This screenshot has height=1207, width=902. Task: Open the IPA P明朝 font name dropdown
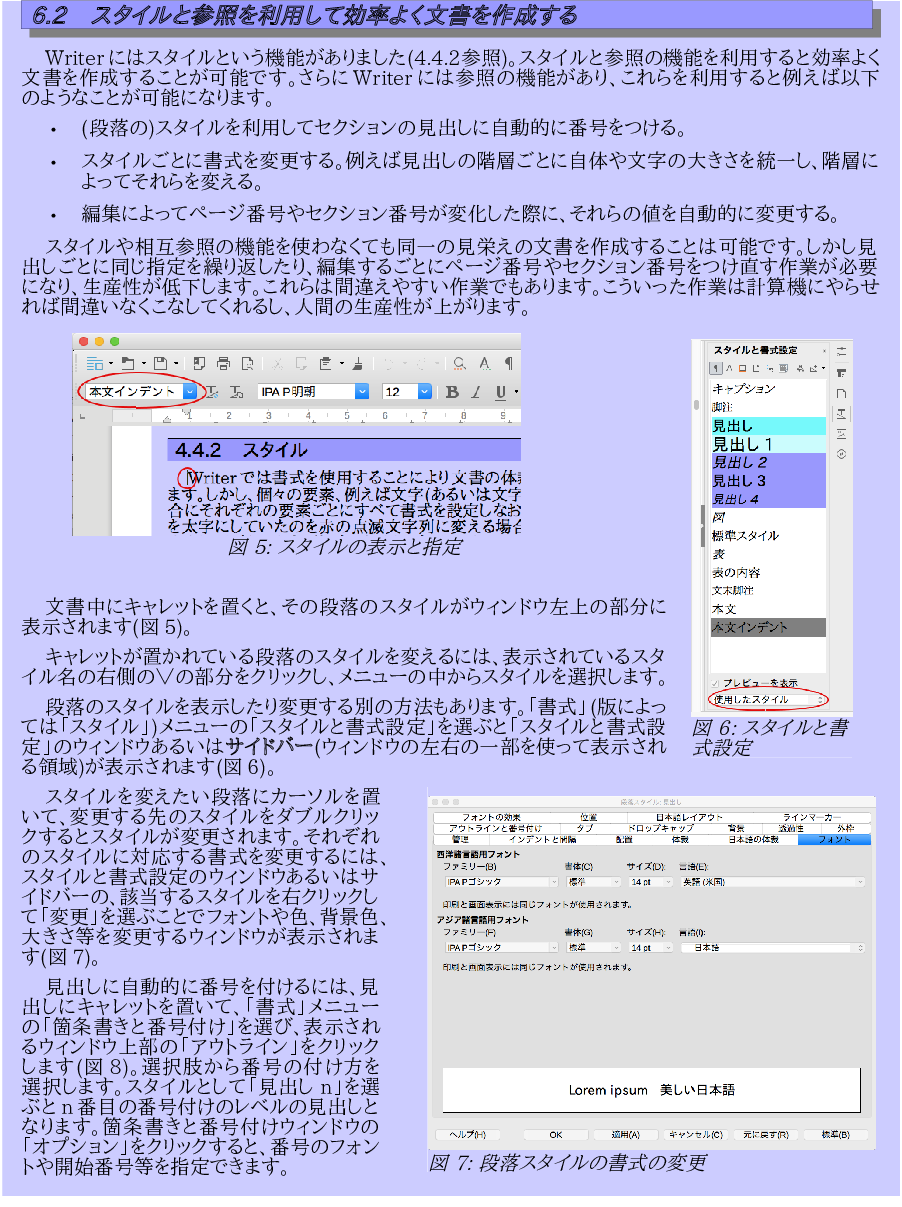pyautogui.click(x=362, y=392)
